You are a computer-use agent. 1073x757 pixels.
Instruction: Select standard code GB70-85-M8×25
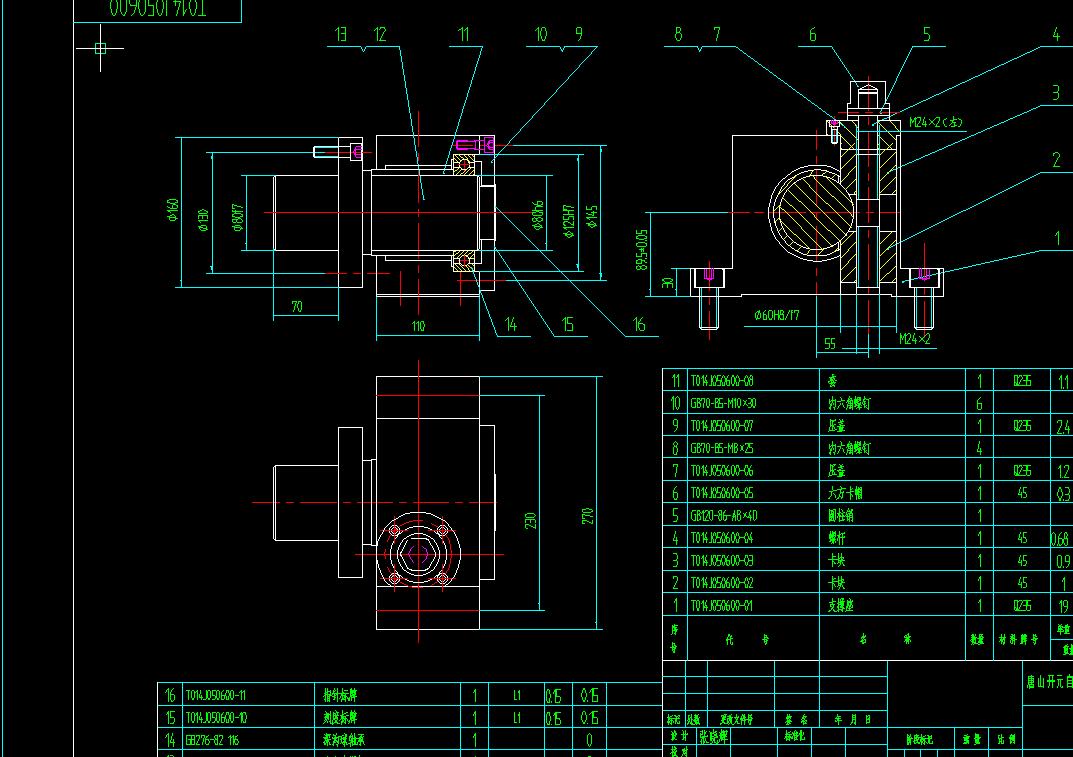722,449
